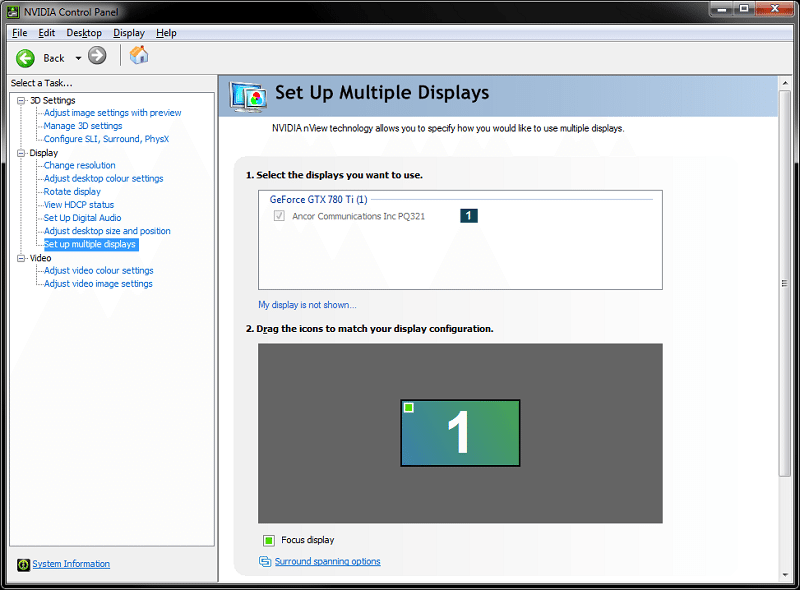Click the display number 1 badge
This screenshot has width=800, height=590.
pyautogui.click(x=468, y=216)
